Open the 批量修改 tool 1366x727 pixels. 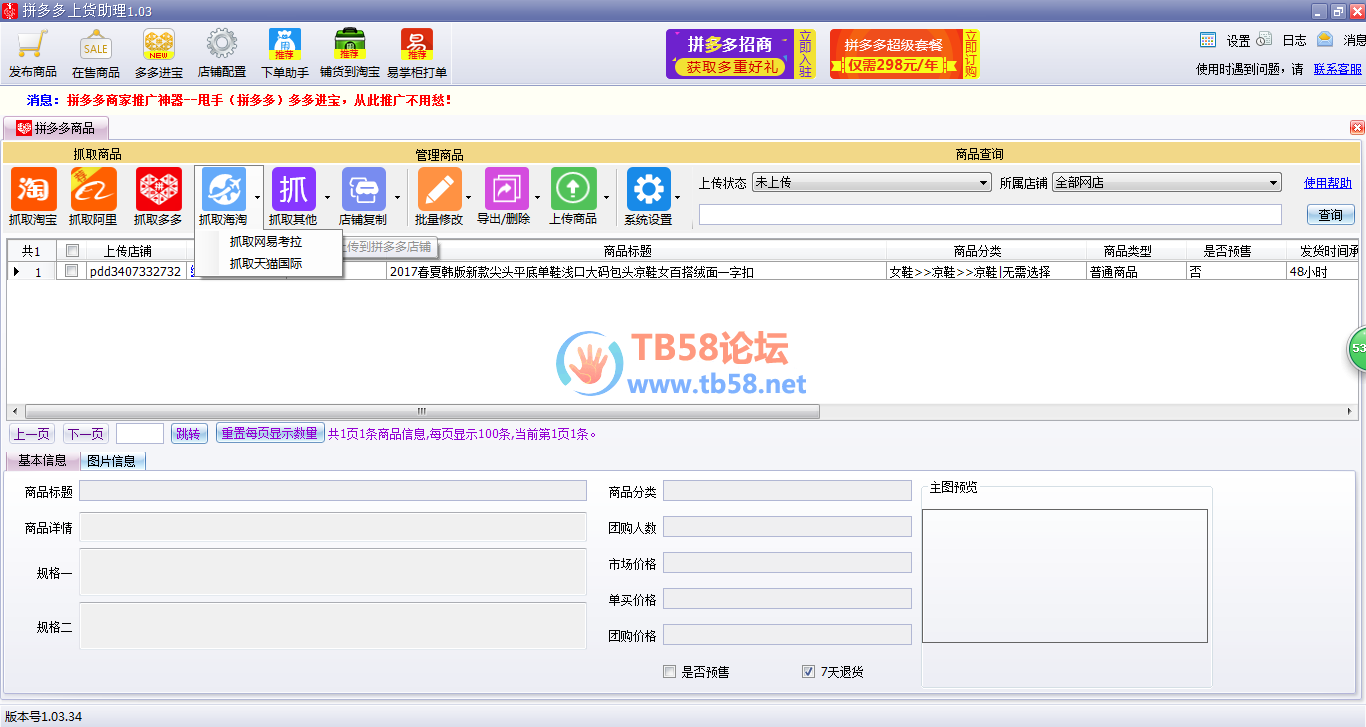tap(439, 190)
